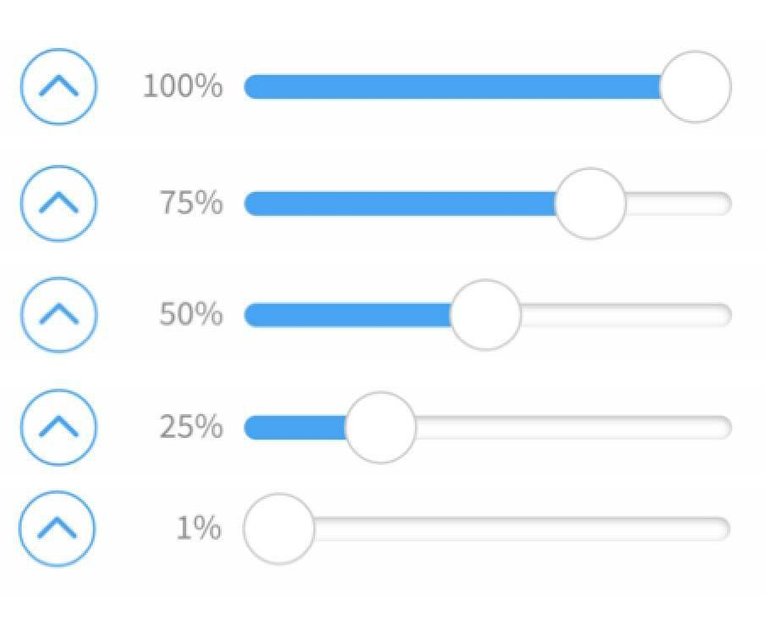Viewport: 768px width, 618px height.
Task: Click the 100% percentage label
Action: (x=182, y=87)
